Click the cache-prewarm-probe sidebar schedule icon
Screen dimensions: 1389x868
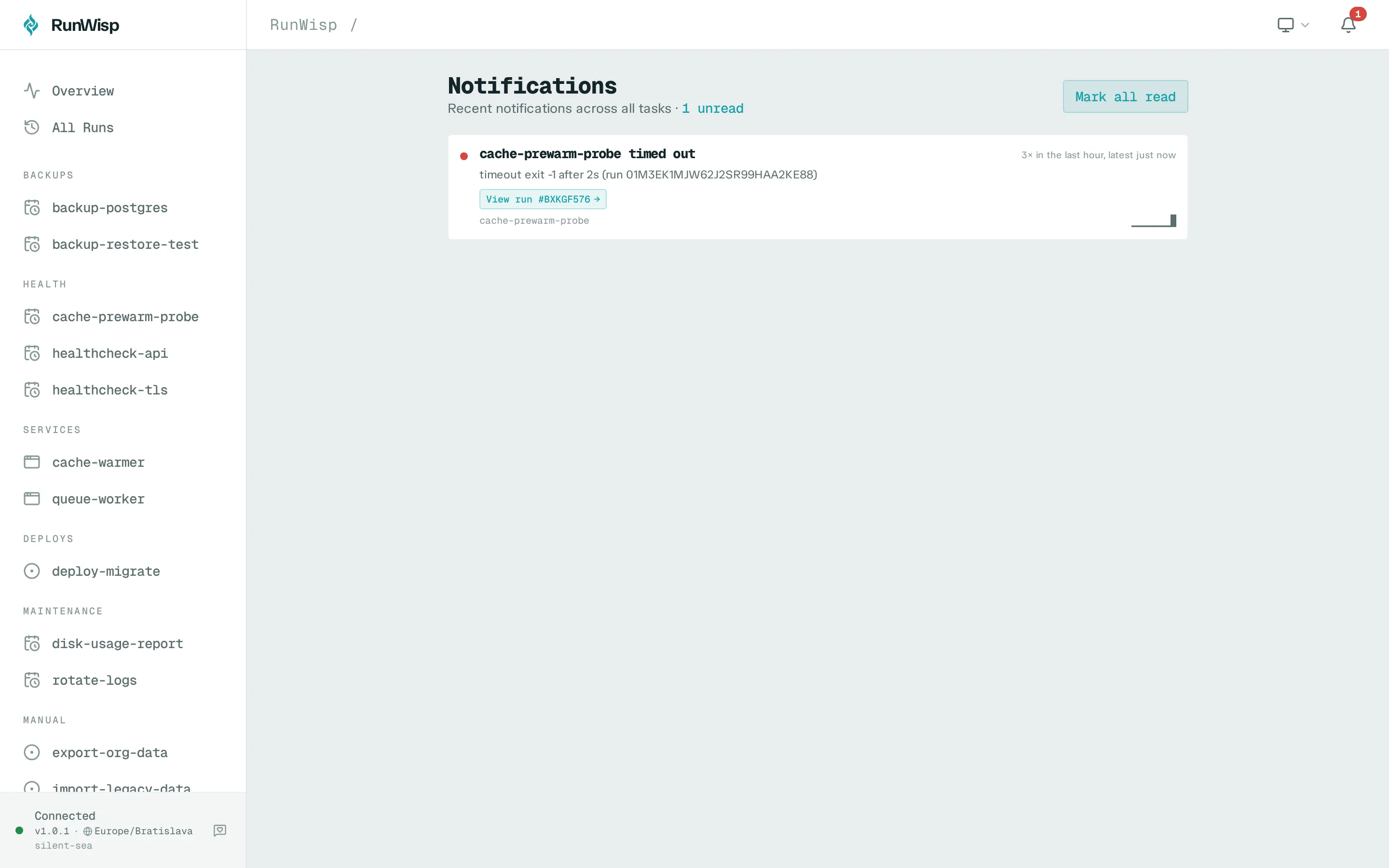click(x=31, y=316)
